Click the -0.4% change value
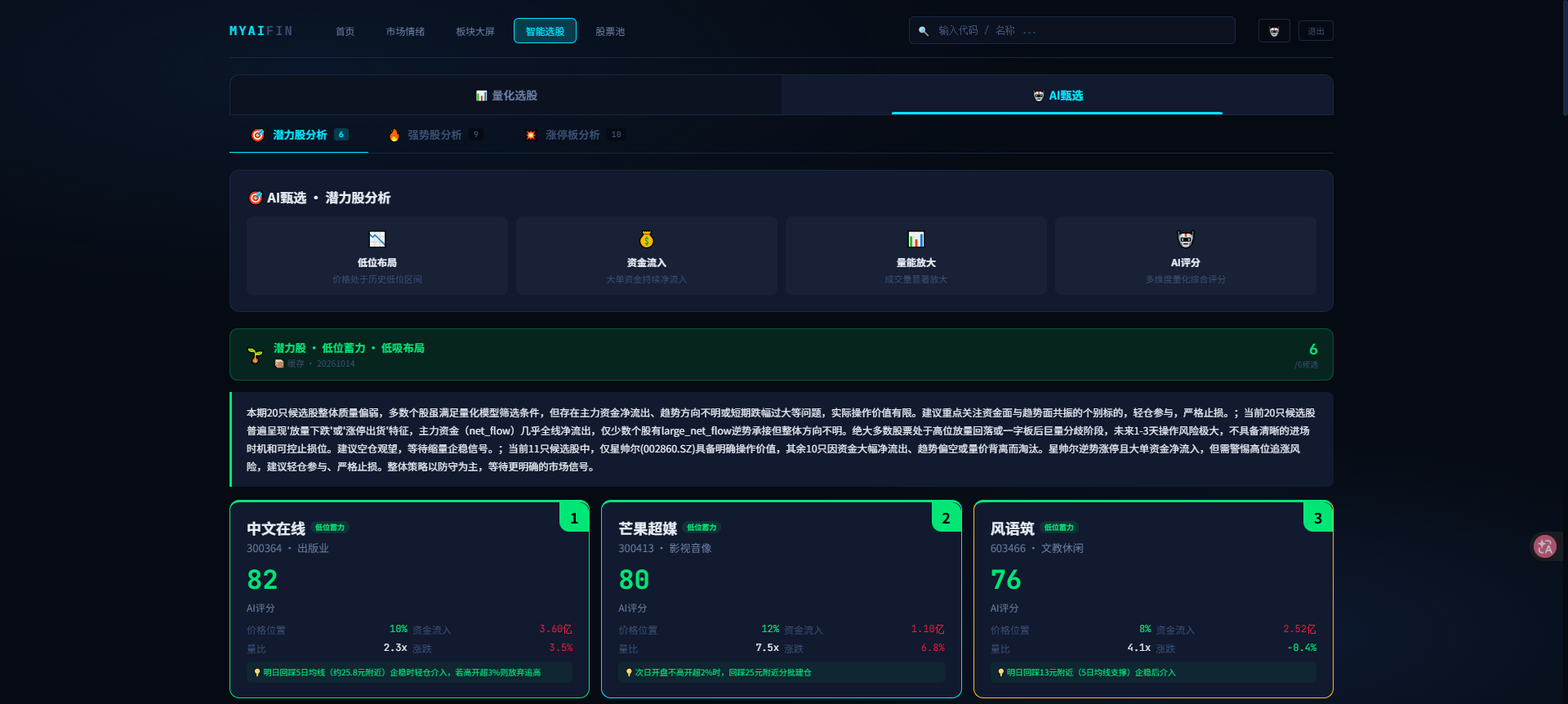The height and width of the screenshot is (704, 1568). point(1302,648)
